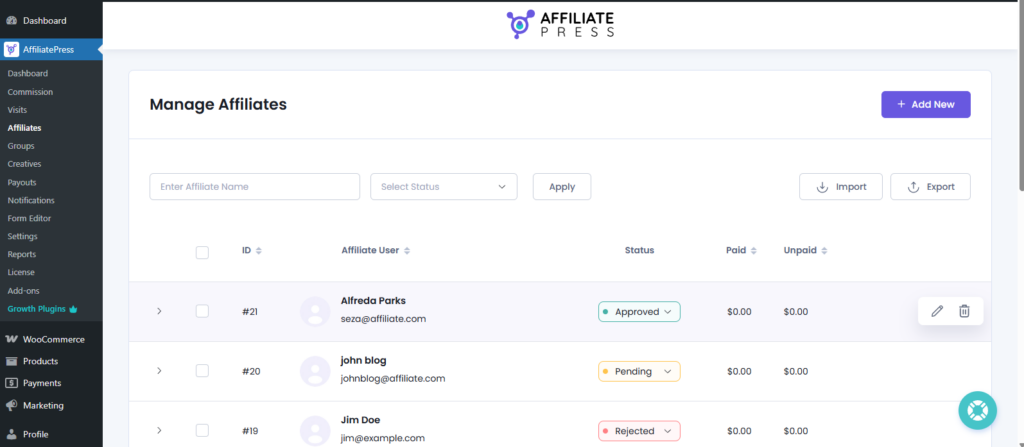Expand row details for affiliate #20
Image resolution: width=1024 pixels, height=447 pixels.
click(x=159, y=371)
